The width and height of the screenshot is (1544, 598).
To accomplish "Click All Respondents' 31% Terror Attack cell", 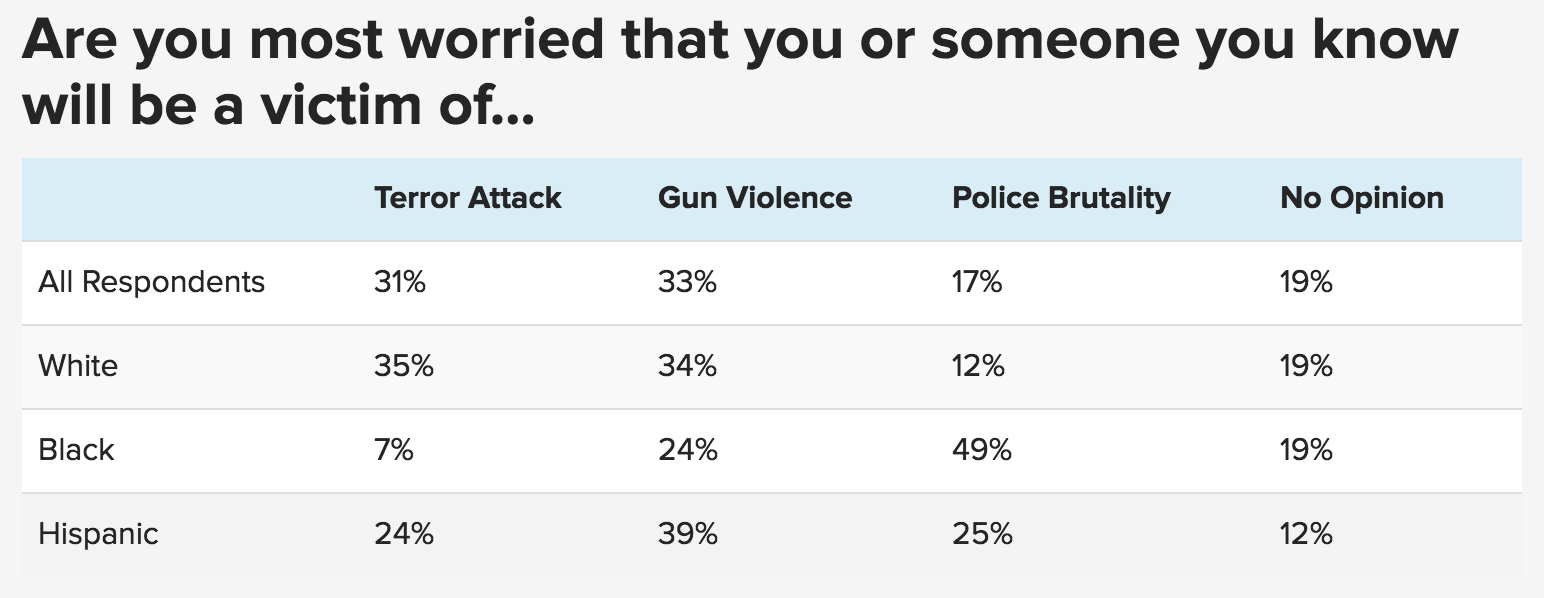I will tap(400, 282).
